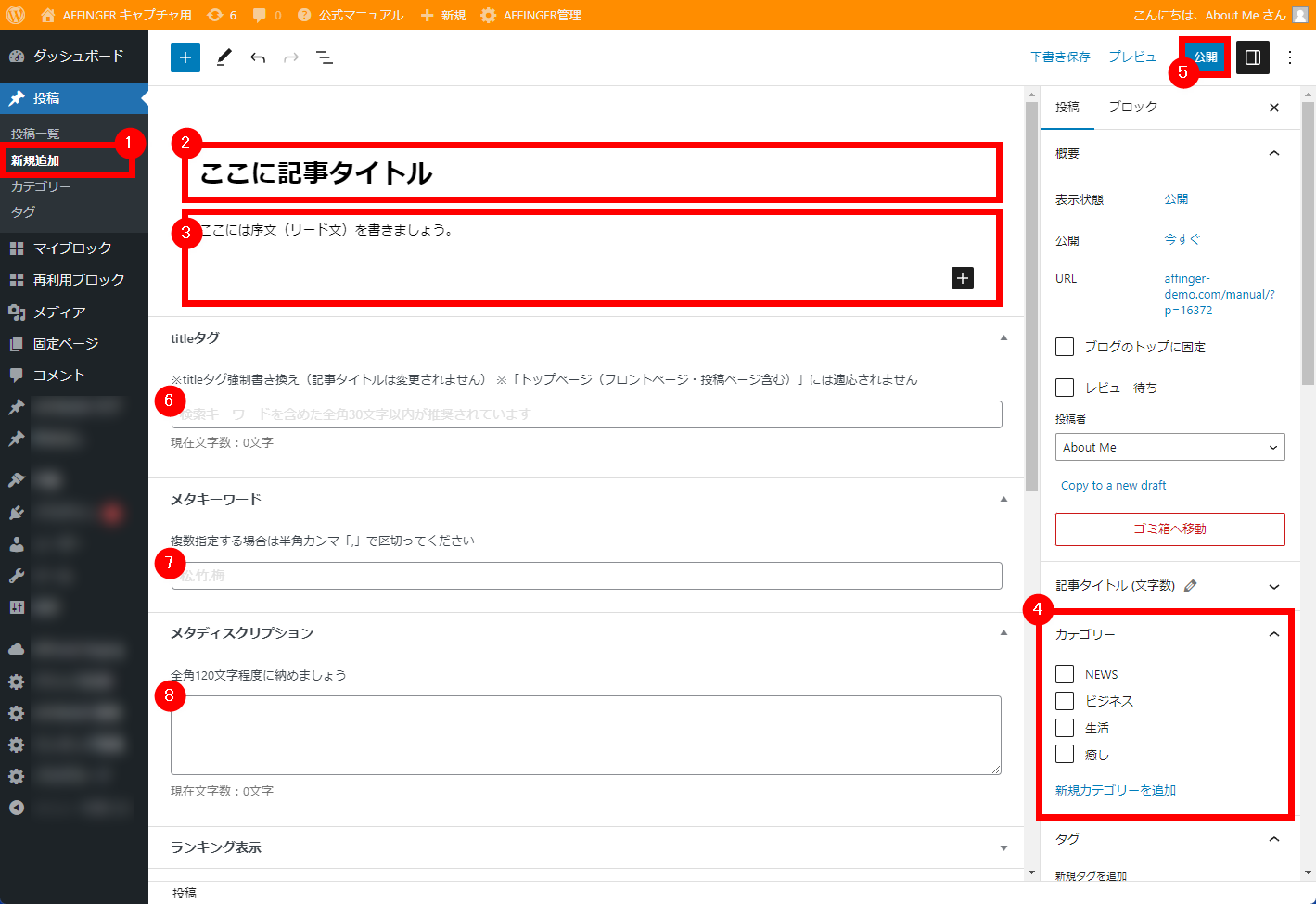Open ダッシュボード in the sidebar
The width and height of the screenshot is (1316, 904).
(x=74, y=56)
